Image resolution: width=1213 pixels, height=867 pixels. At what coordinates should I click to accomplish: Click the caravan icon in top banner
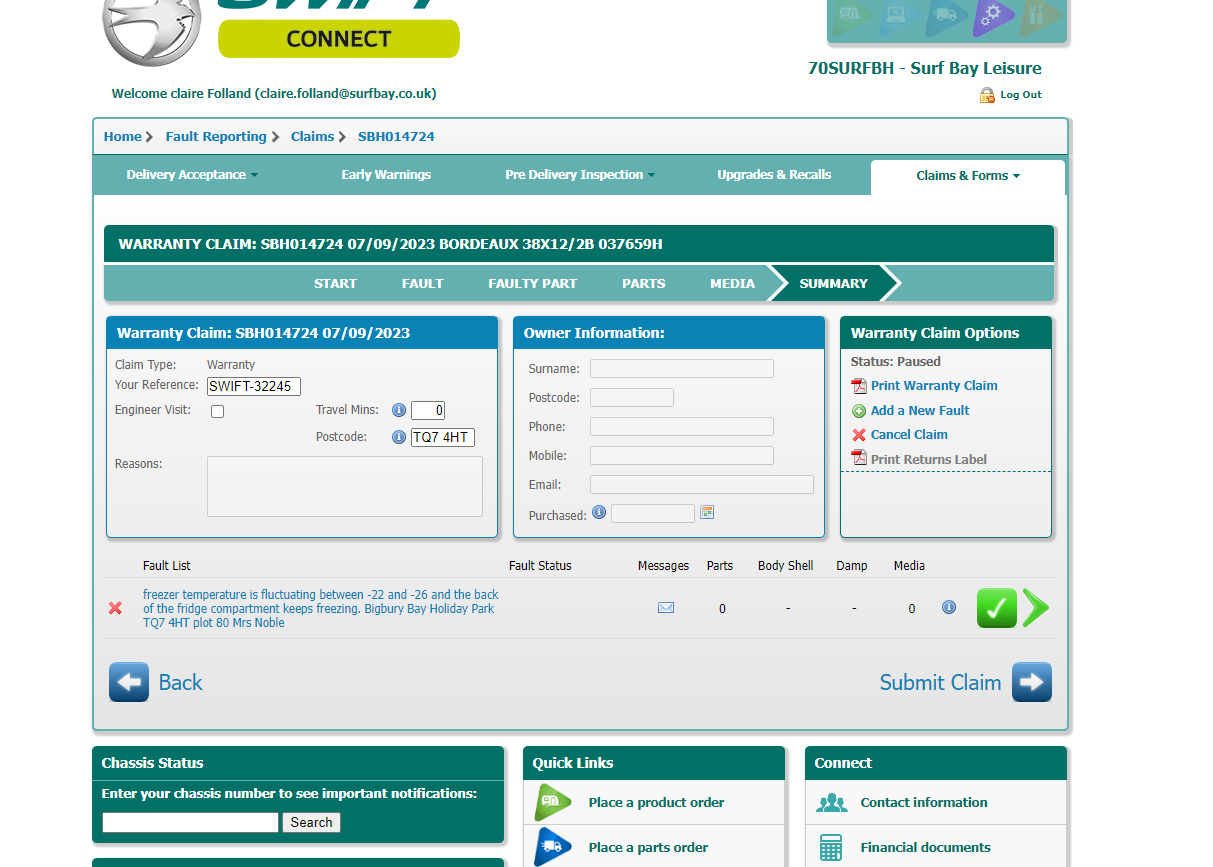853,15
